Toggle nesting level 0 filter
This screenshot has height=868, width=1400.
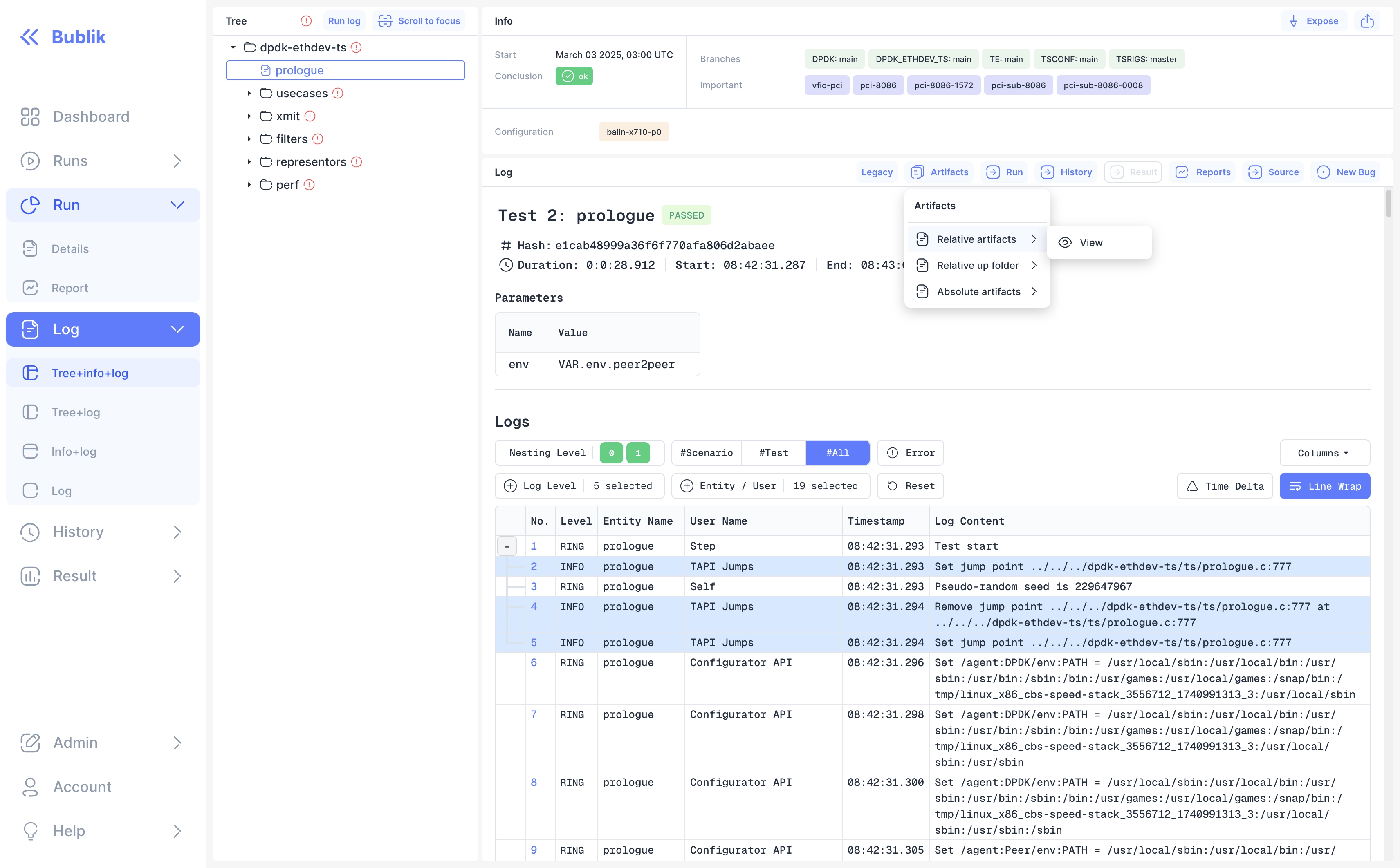click(611, 453)
